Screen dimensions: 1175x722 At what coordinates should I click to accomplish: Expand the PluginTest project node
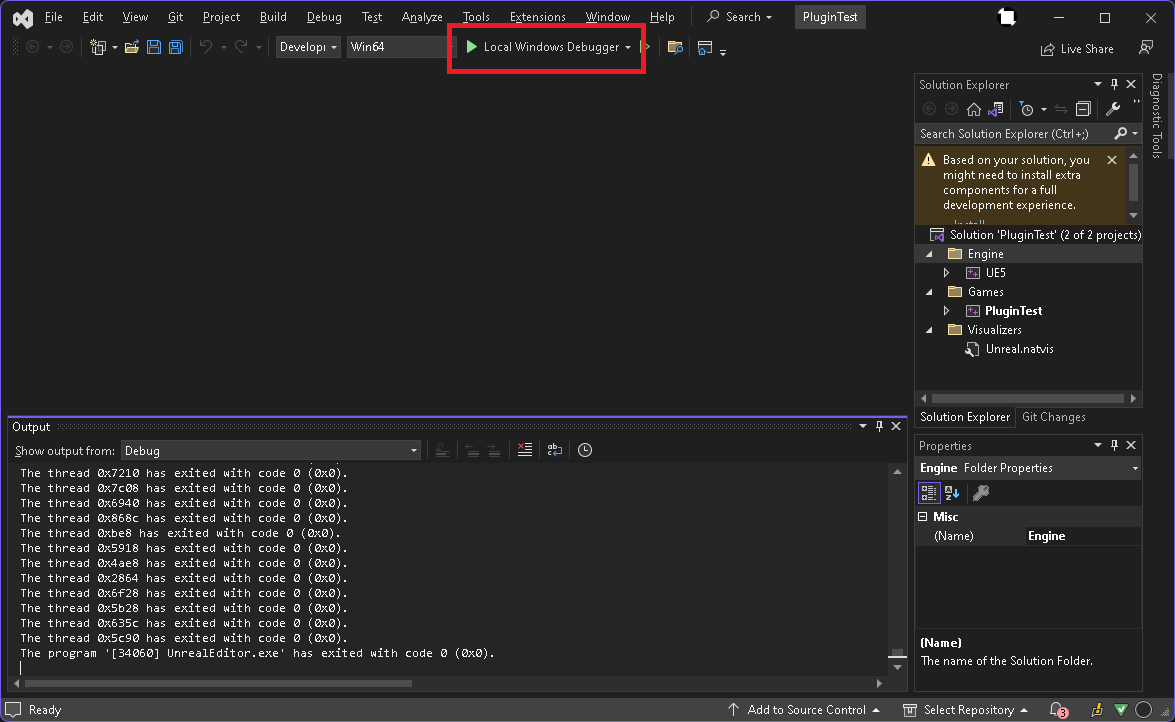[x=946, y=310]
